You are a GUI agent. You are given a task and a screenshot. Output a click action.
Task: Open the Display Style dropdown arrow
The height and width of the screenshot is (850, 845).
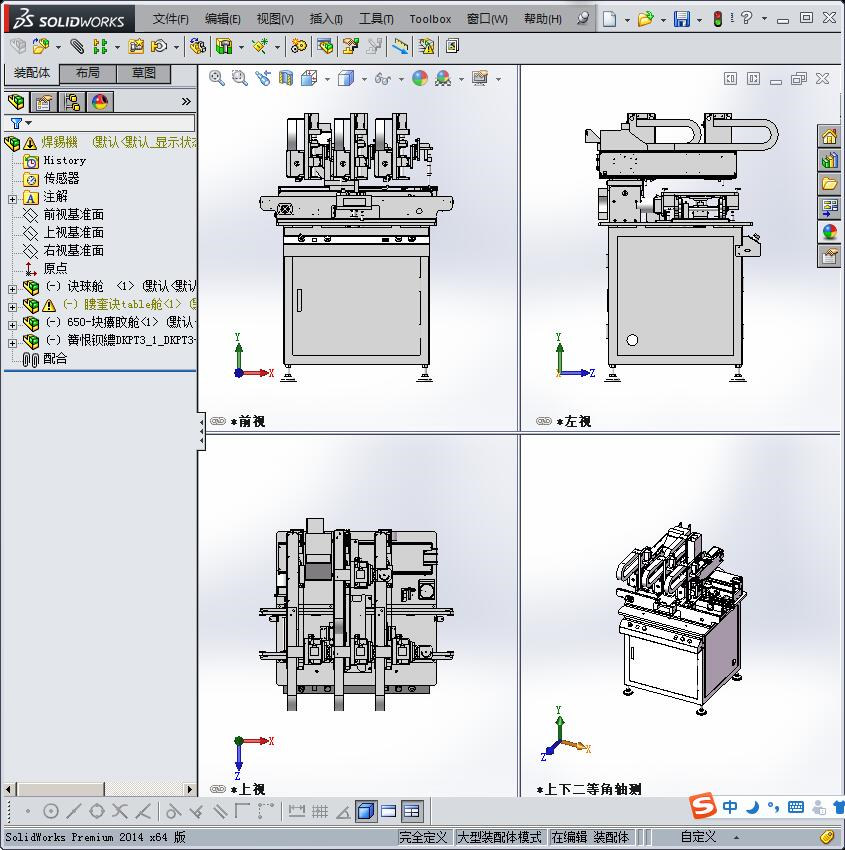click(x=364, y=78)
